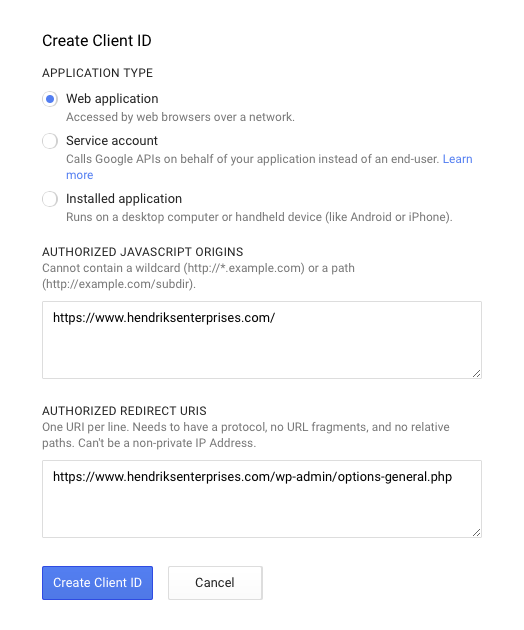524x630 pixels.
Task: Select the Installed application radio button
Action: tap(50, 199)
